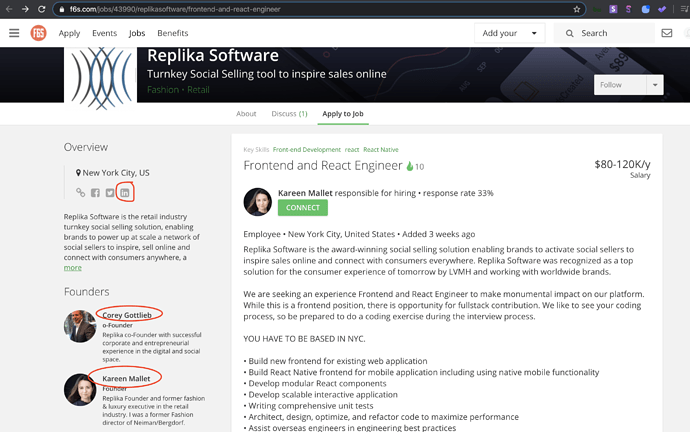This screenshot has width=690, height=432.
Task: Expand the 'Add your' dropdown
Action: coord(508,33)
